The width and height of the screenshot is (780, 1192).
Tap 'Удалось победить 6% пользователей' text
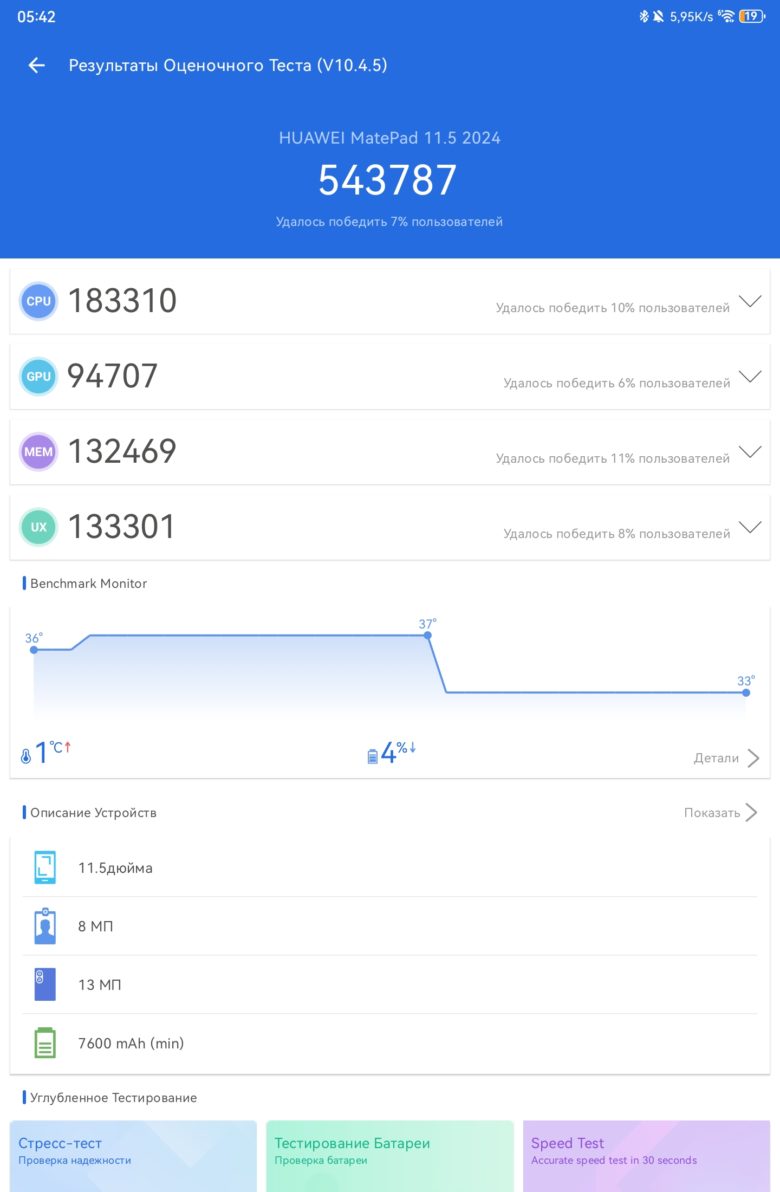[x=617, y=383]
